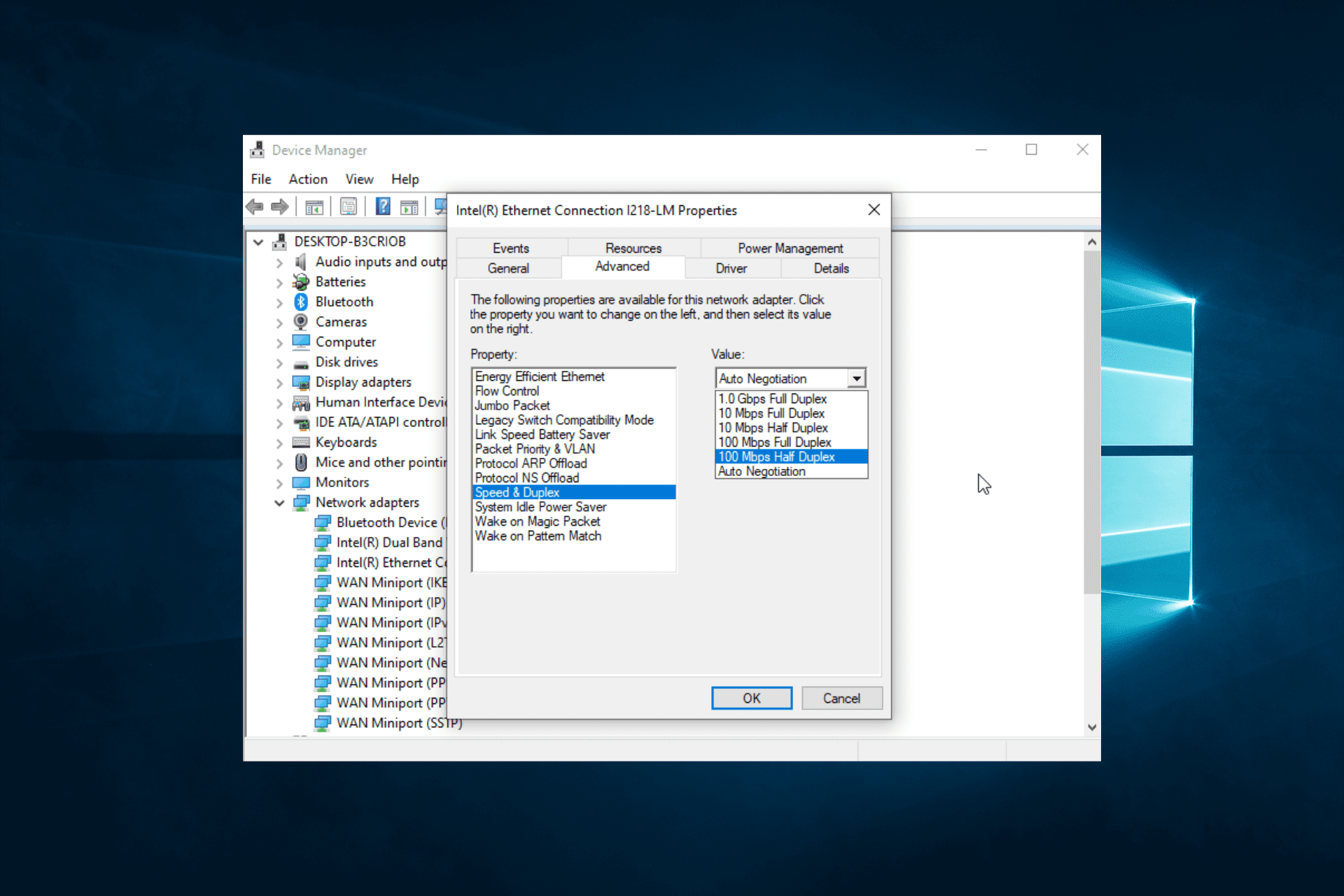1344x896 pixels.
Task: Open the Action menu
Action: click(x=308, y=179)
